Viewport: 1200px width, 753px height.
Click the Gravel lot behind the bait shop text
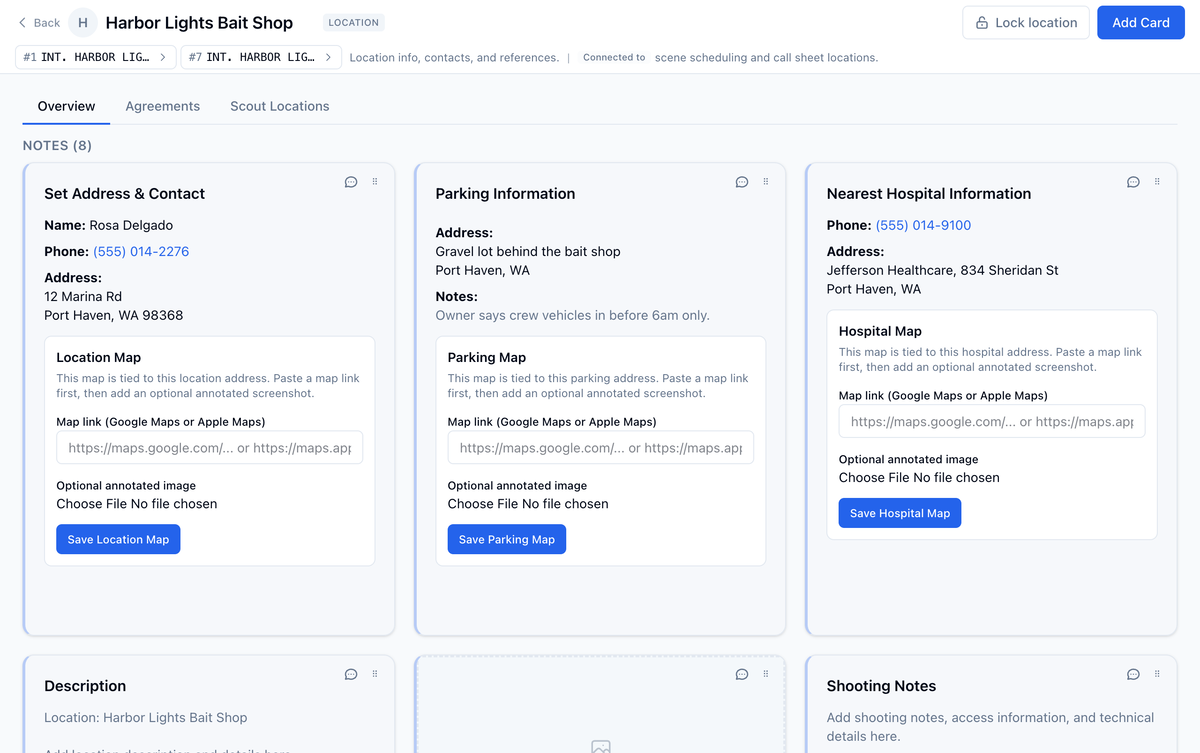[528, 251]
